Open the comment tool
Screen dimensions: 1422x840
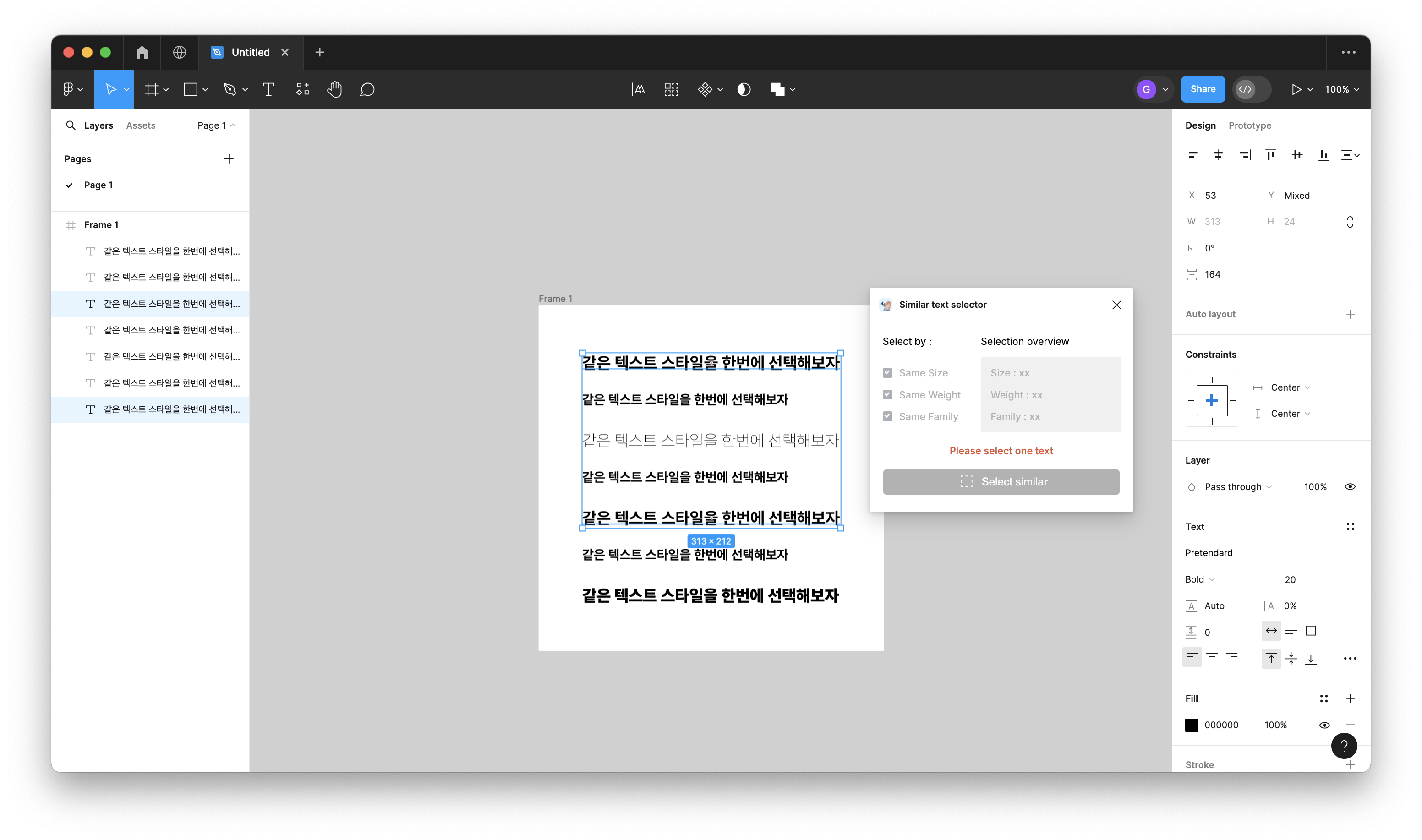(x=367, y=89)
